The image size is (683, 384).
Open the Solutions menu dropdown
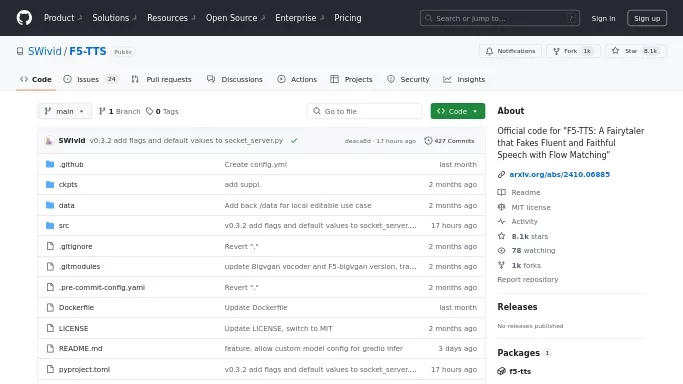pos(114,18)
